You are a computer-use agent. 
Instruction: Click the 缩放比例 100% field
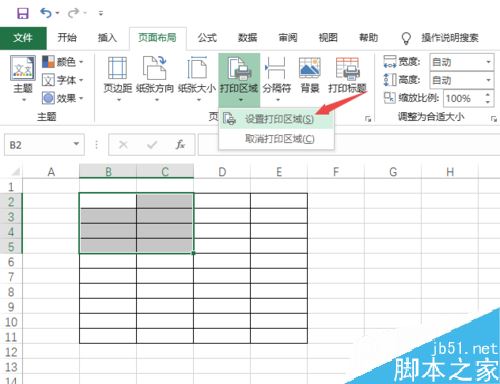coord(463,98)
